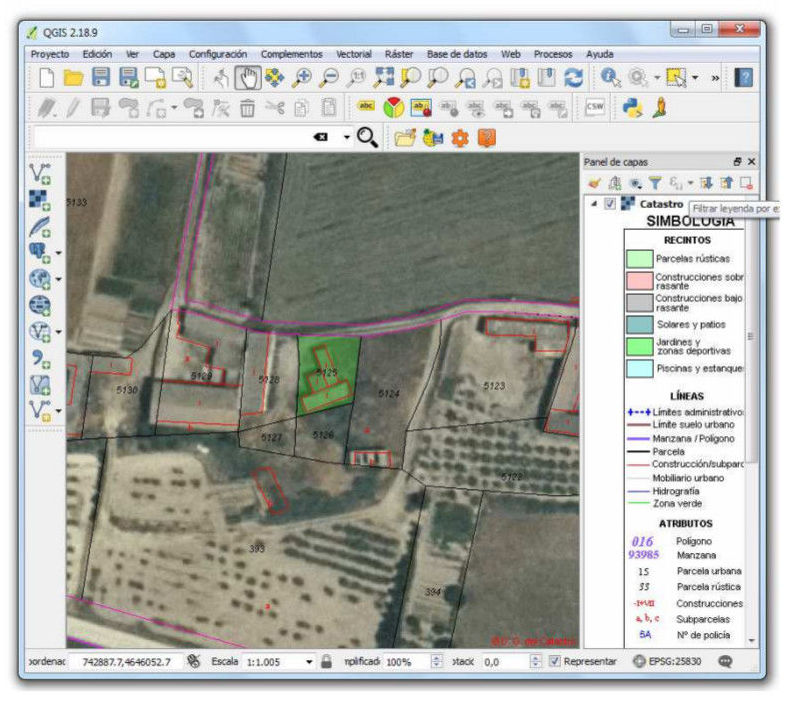Open dropdown next to WMS globe icon
785x701 pixels.
coord(59,279)
